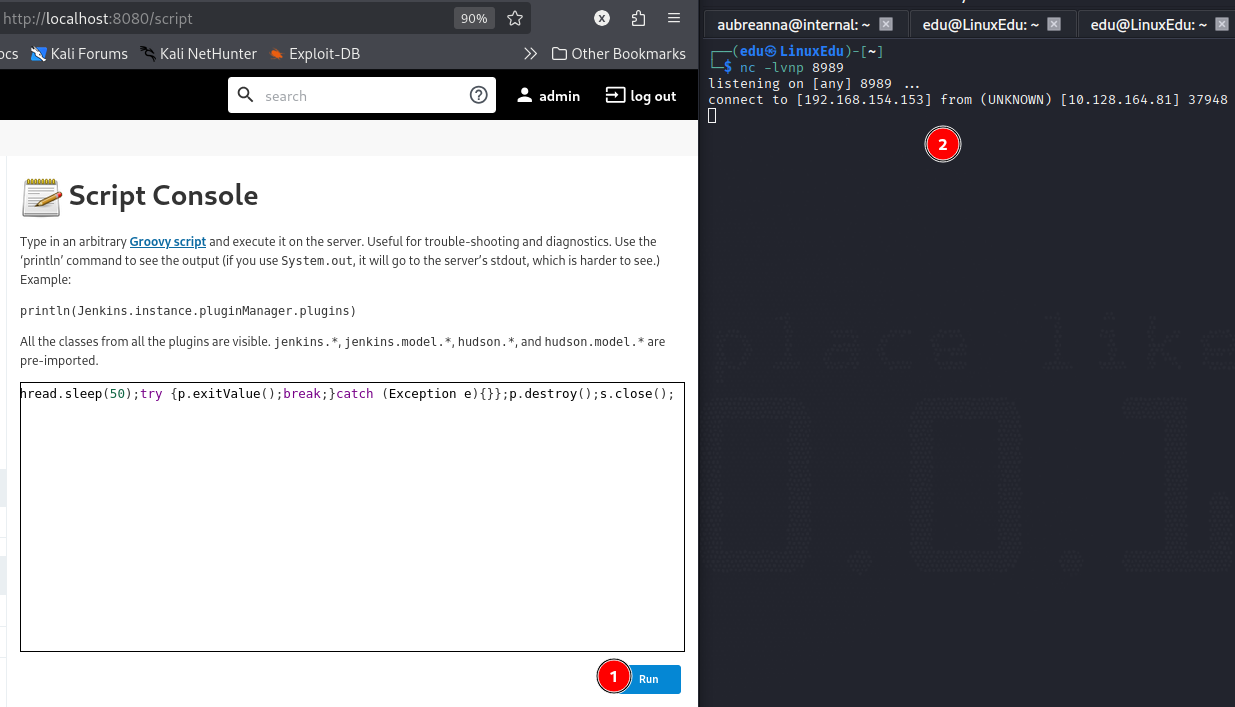Close the aubreanna@internal terminal tab
Screen dimensions: 1235x707
(886, 25)
